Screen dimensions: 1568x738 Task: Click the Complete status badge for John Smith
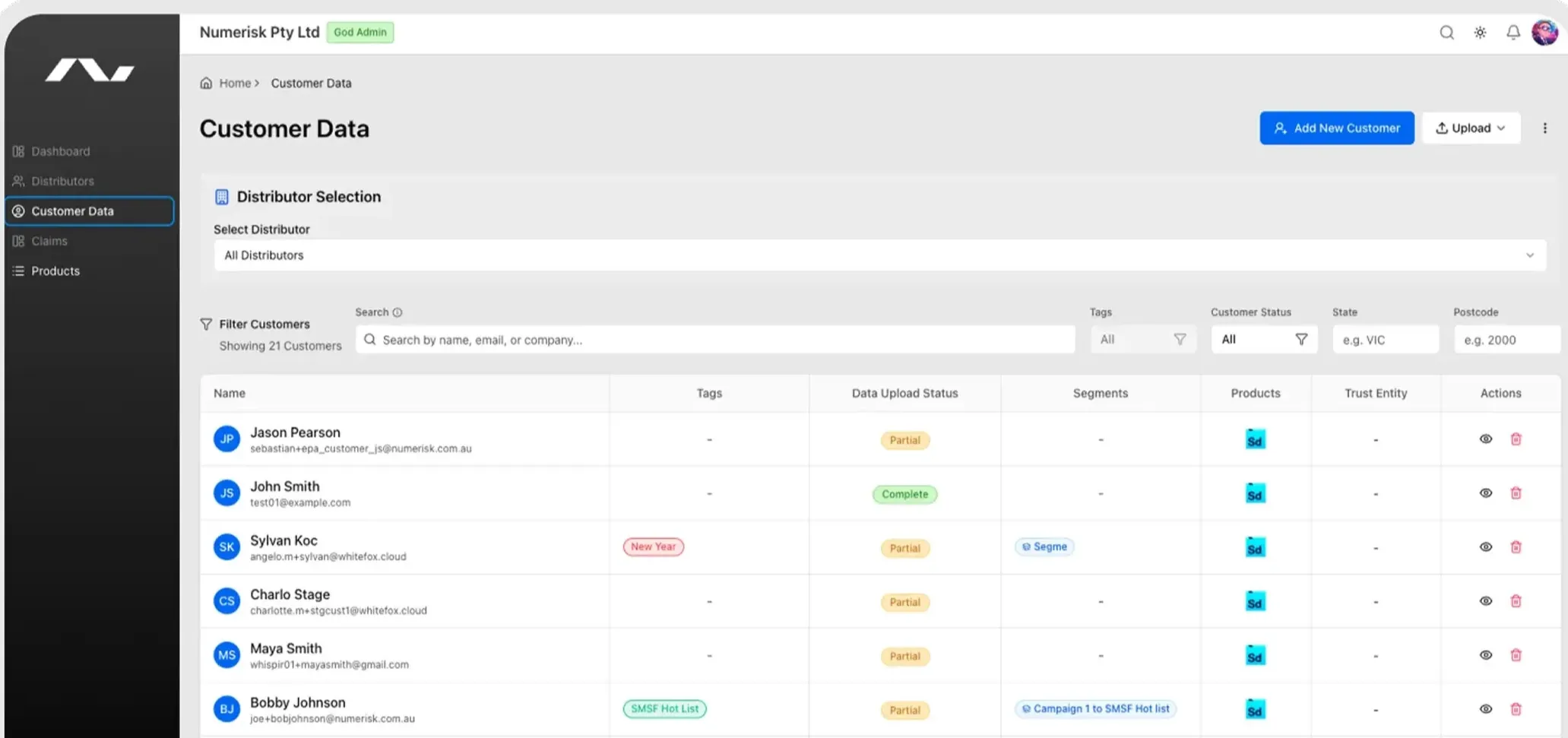point(904,494)
